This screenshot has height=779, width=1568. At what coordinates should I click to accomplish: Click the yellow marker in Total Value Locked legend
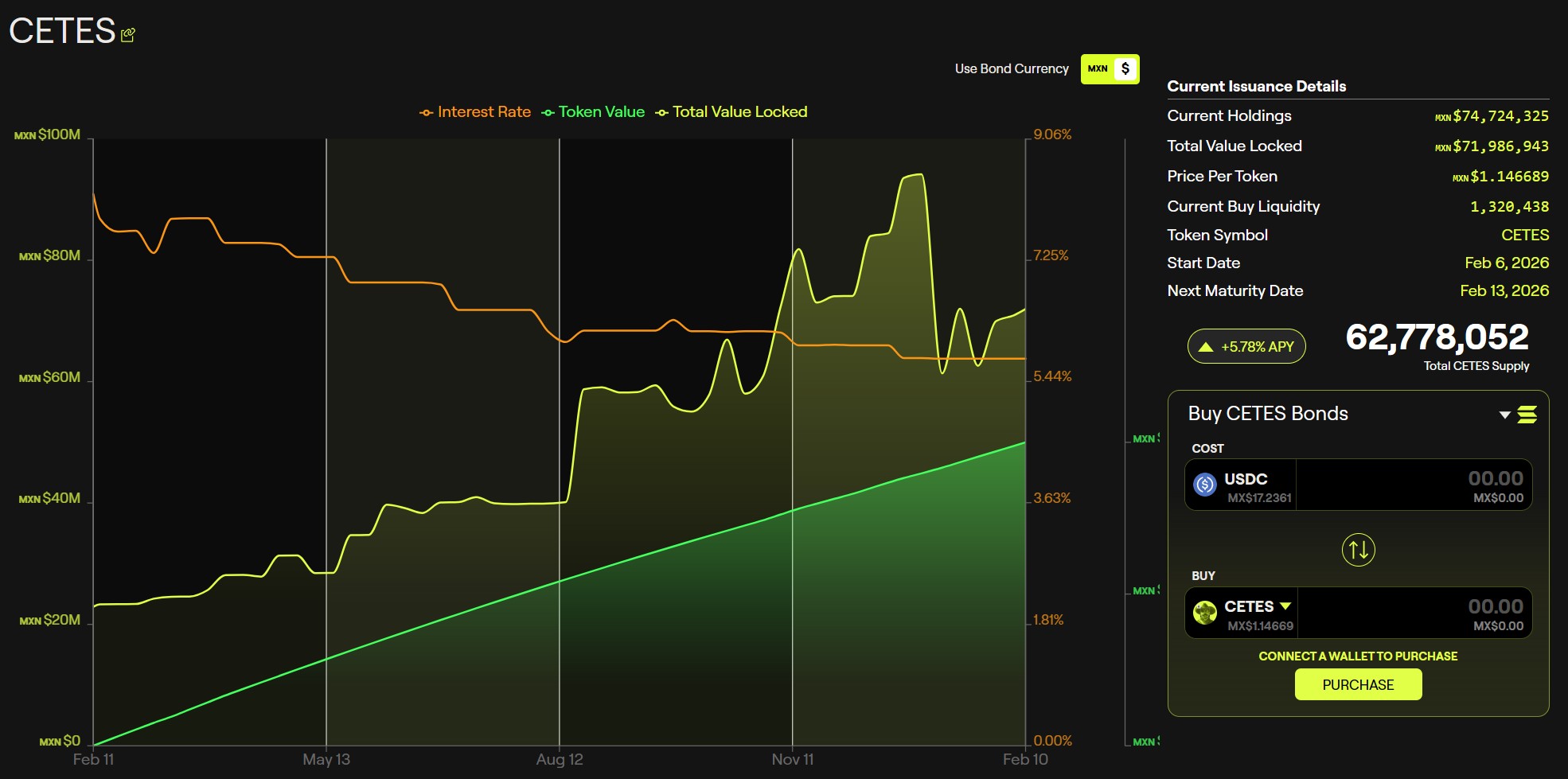click(662, 111)
